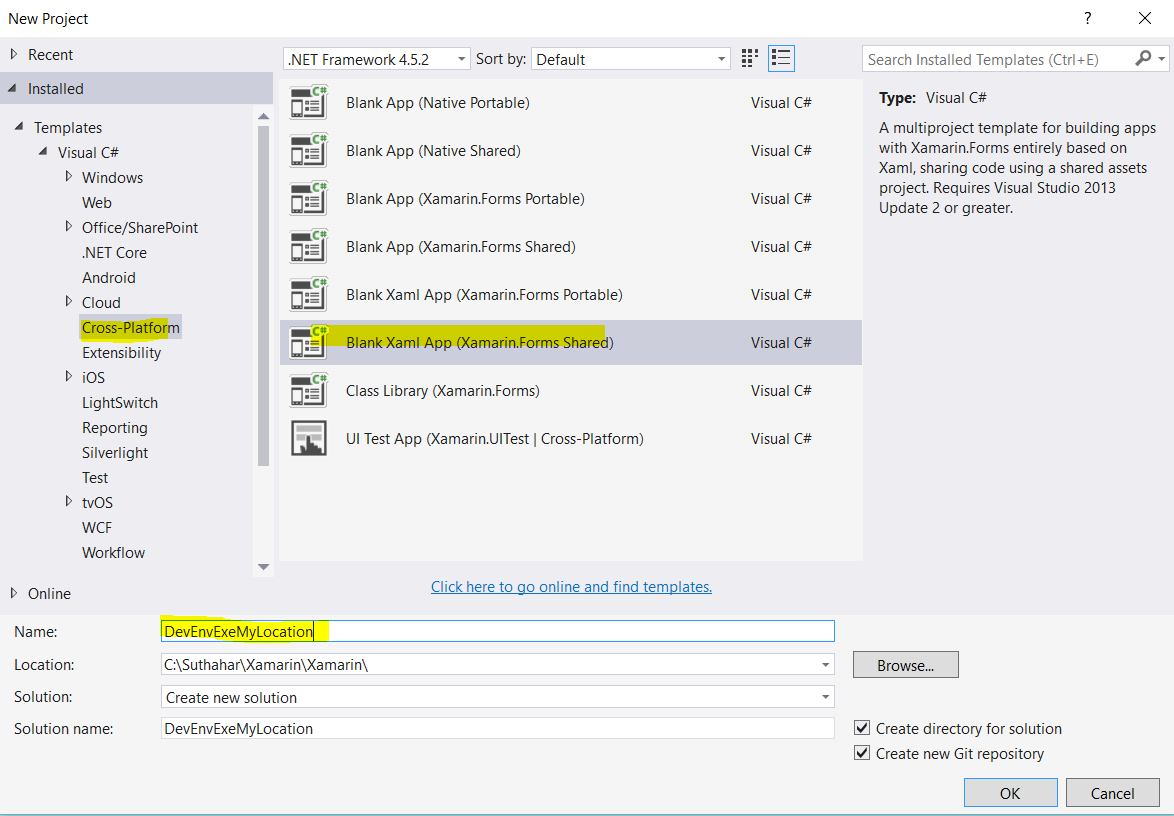Expand the iOS node arrow
Screen dimensions: 1174x816
point(68,376)
